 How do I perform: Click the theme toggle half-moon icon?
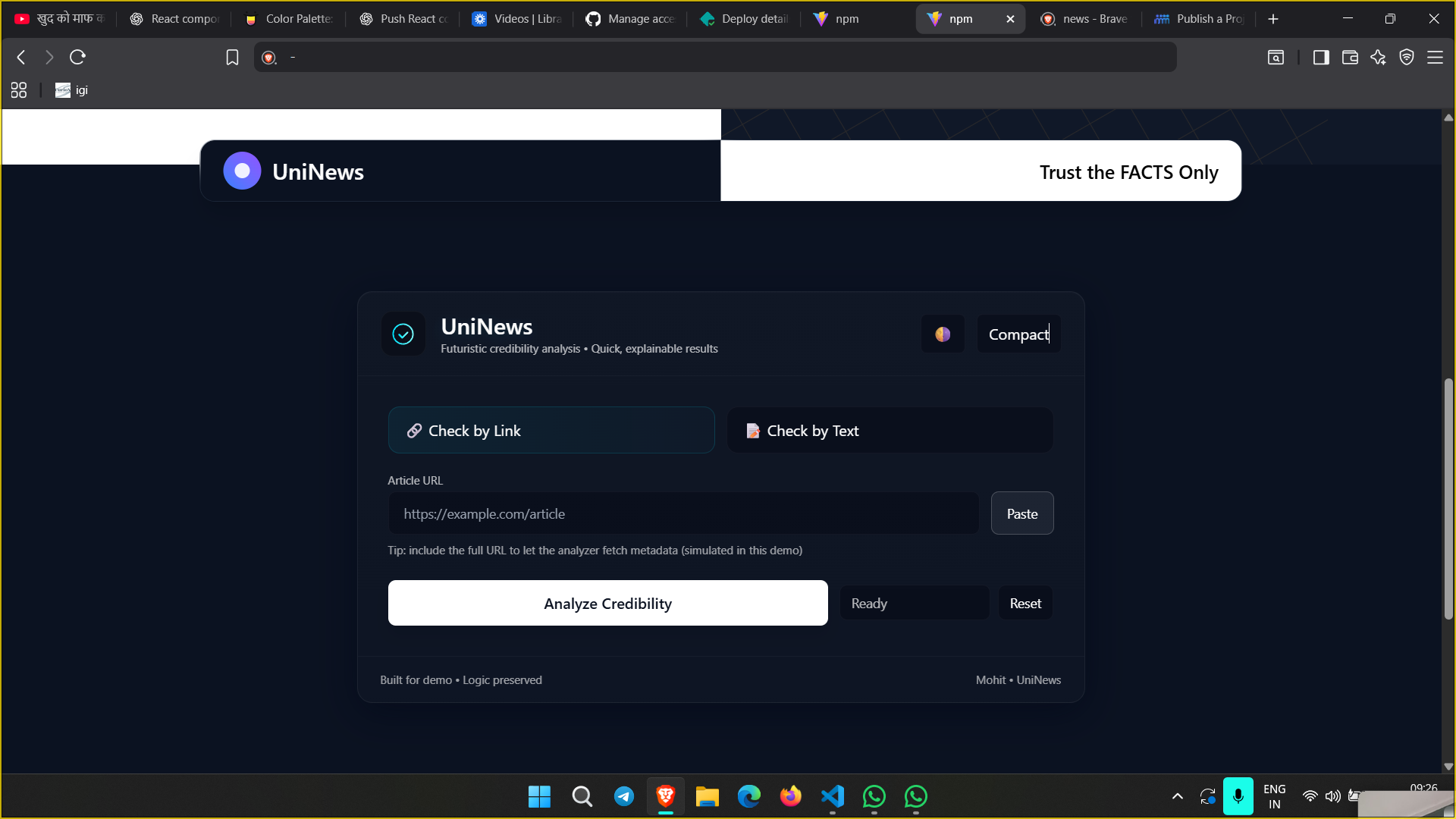coord(943,334)
